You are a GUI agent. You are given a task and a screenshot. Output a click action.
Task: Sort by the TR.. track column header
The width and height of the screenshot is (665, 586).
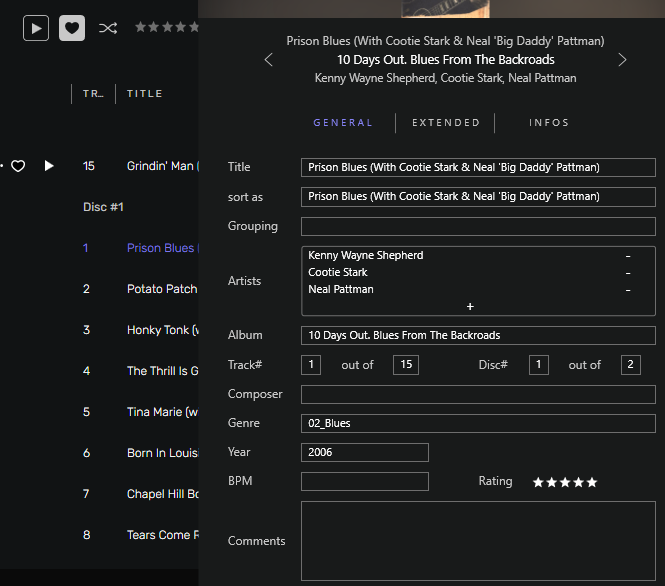[x=93, y=94]
